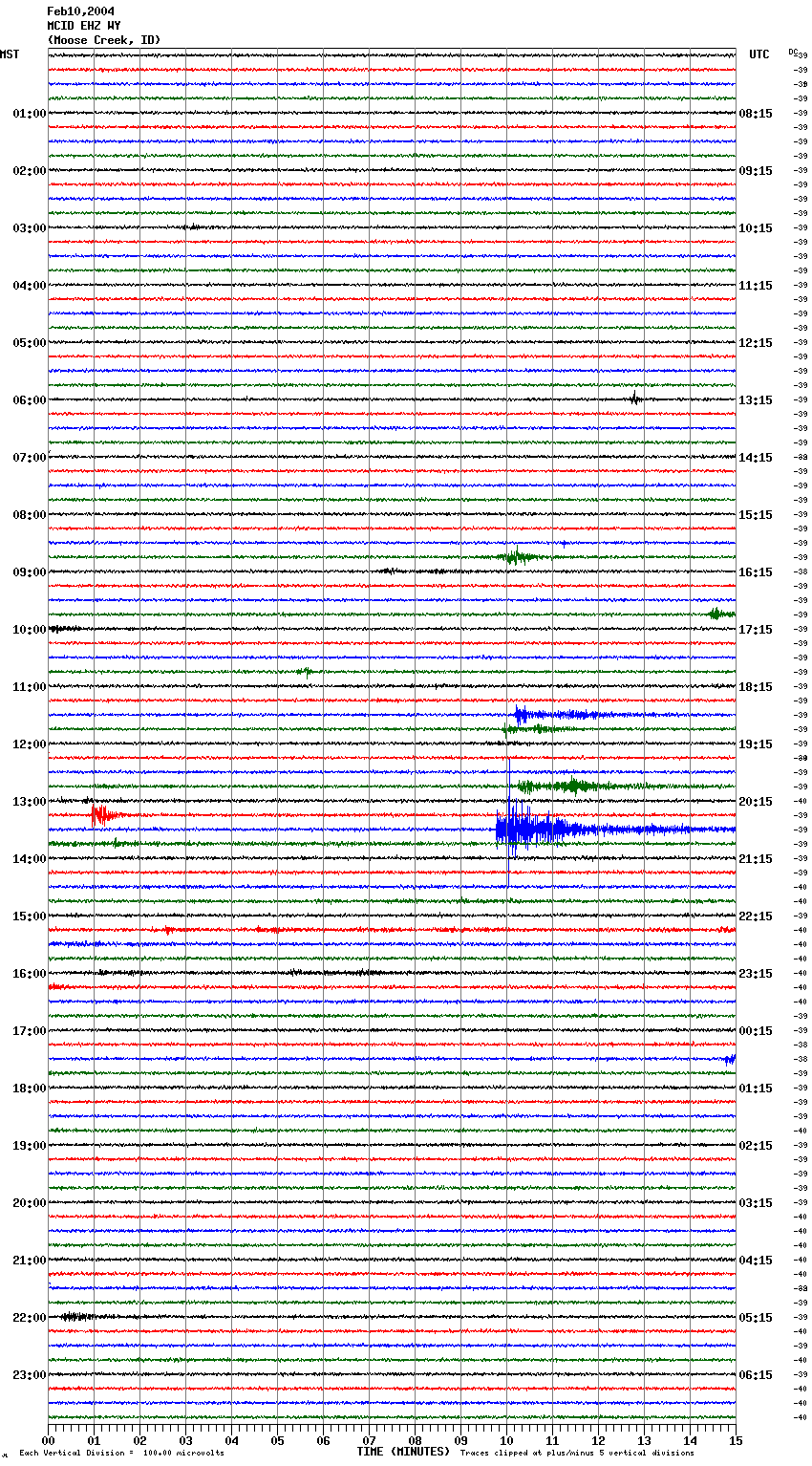Viewport: 812px width, 1466px height.
Task: Click minute 15 on the bottom axis
Action: (736, 1440)
